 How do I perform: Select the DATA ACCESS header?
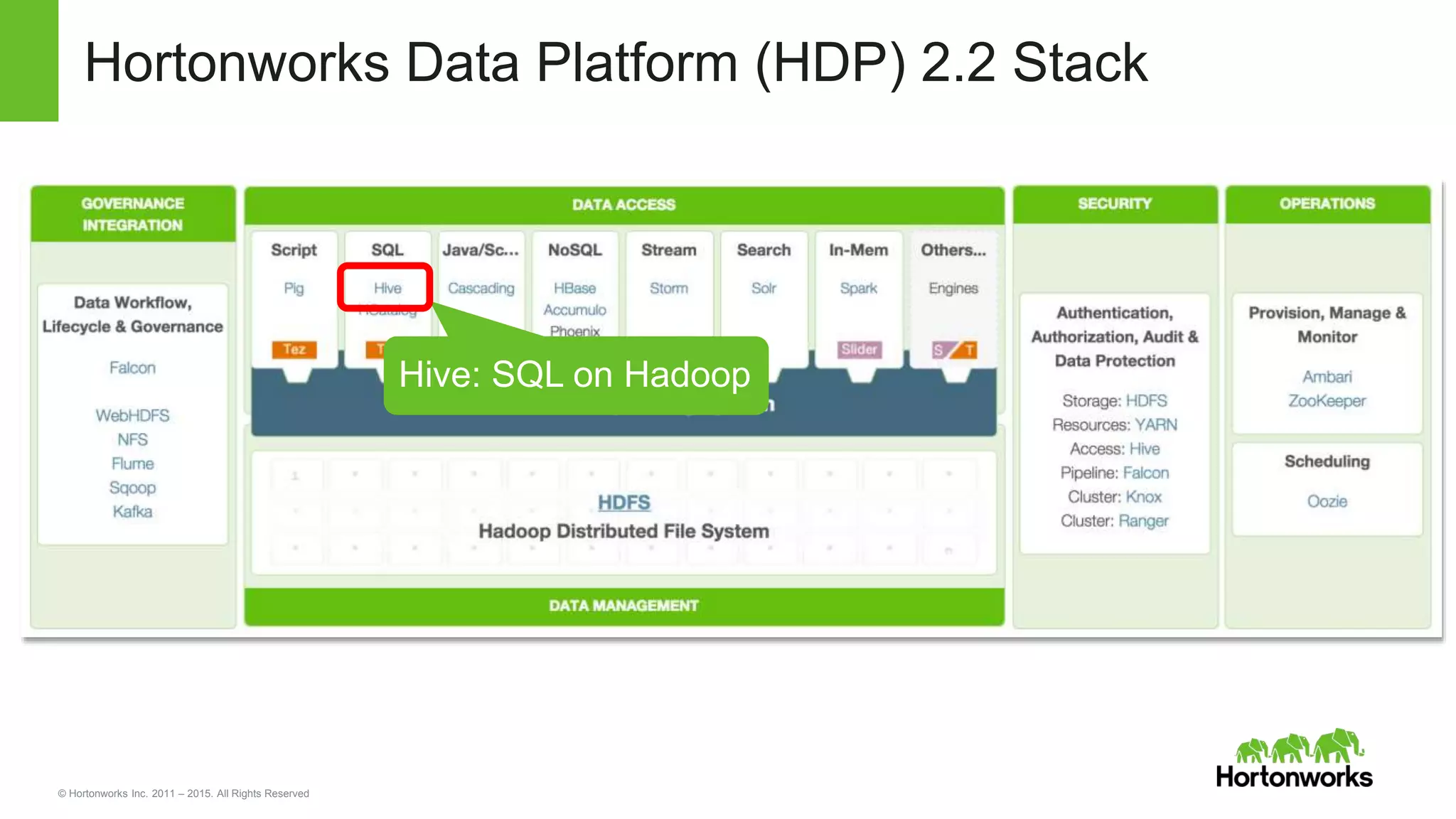click(624, 205)
